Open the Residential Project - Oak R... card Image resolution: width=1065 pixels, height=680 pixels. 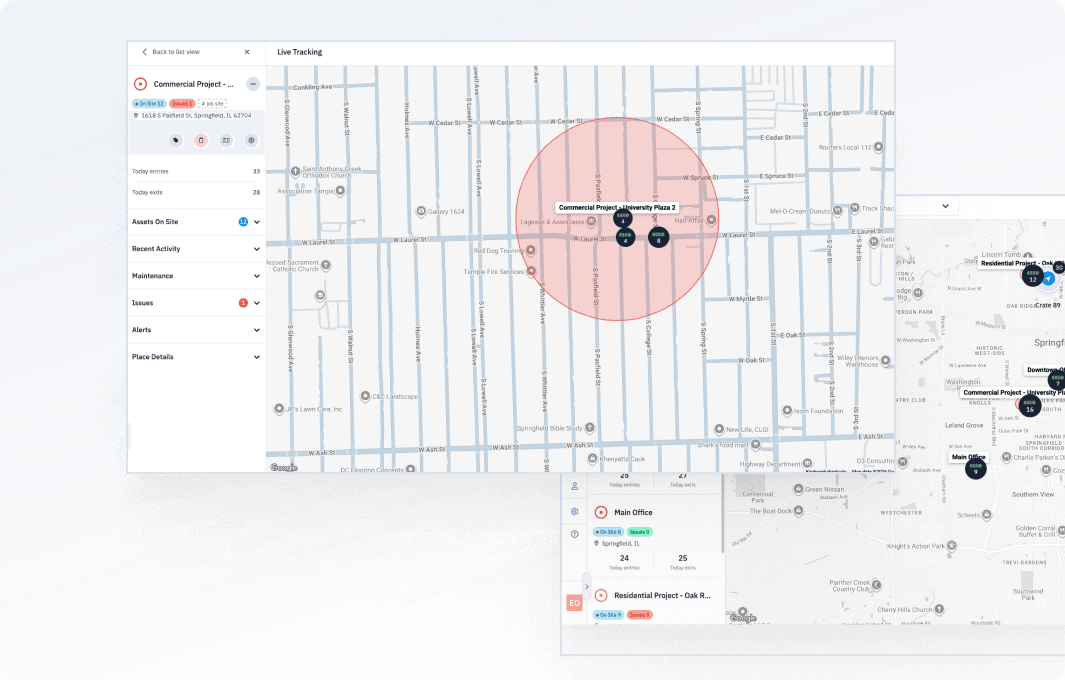click(662, 595)
